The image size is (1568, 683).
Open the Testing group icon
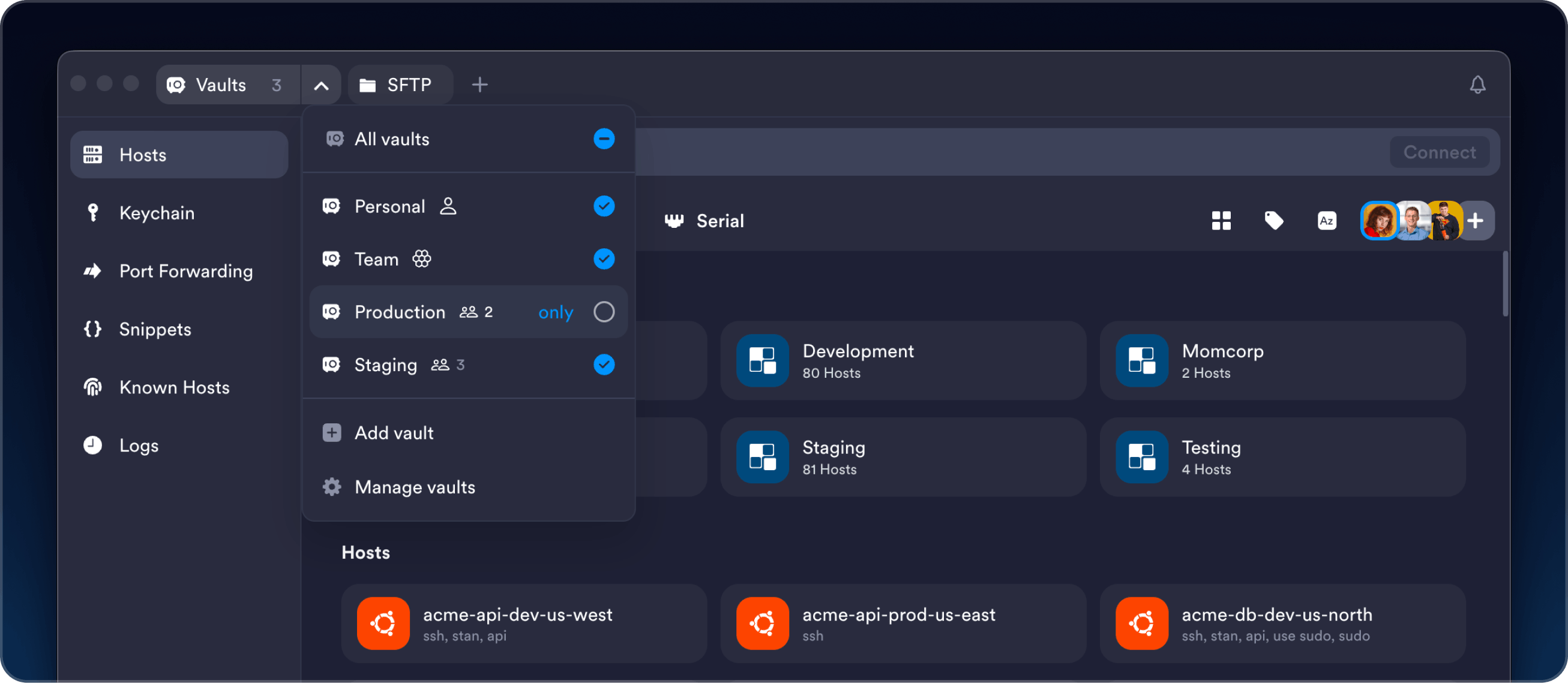pyautogui.click(x=1141, y=457)
